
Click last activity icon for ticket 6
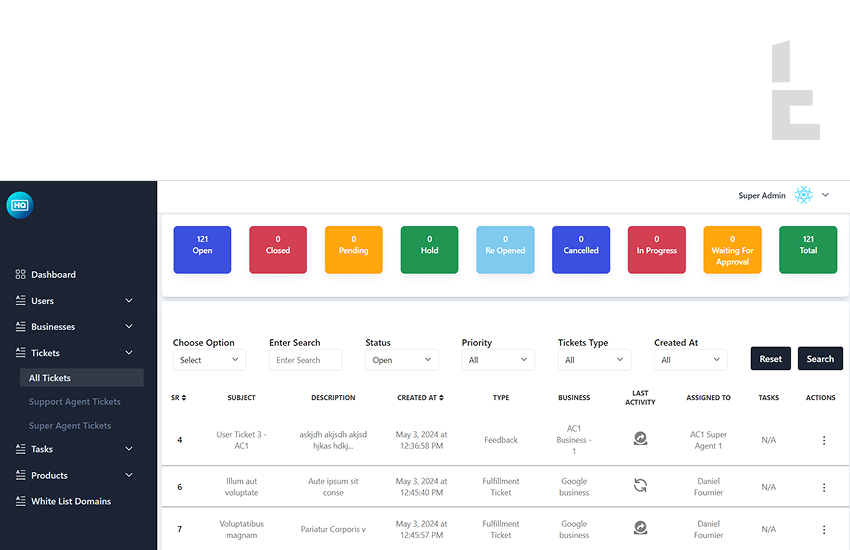640,486
